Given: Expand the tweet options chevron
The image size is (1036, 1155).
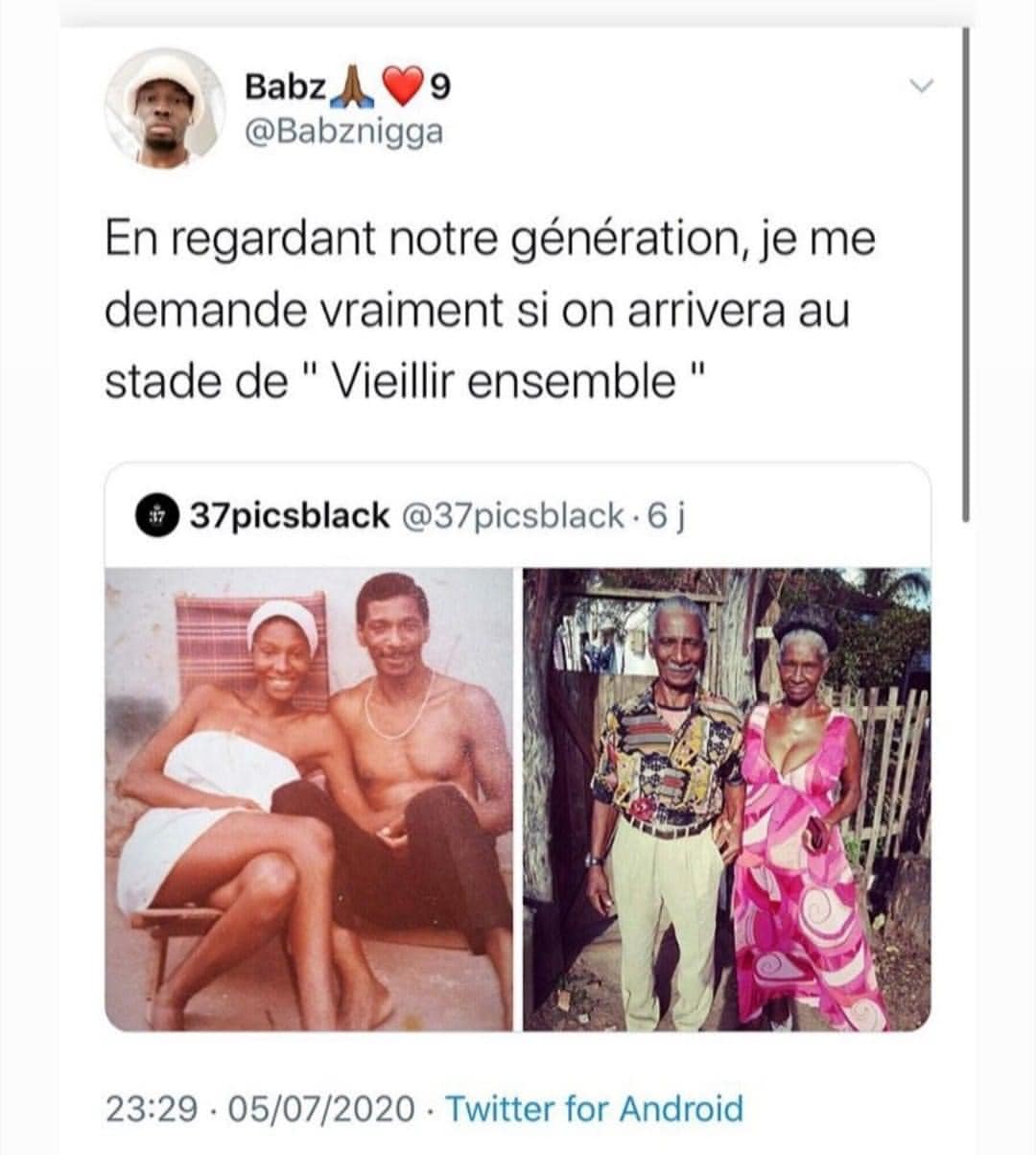Looking at the screenshot, I should click(x=921, y=86).
